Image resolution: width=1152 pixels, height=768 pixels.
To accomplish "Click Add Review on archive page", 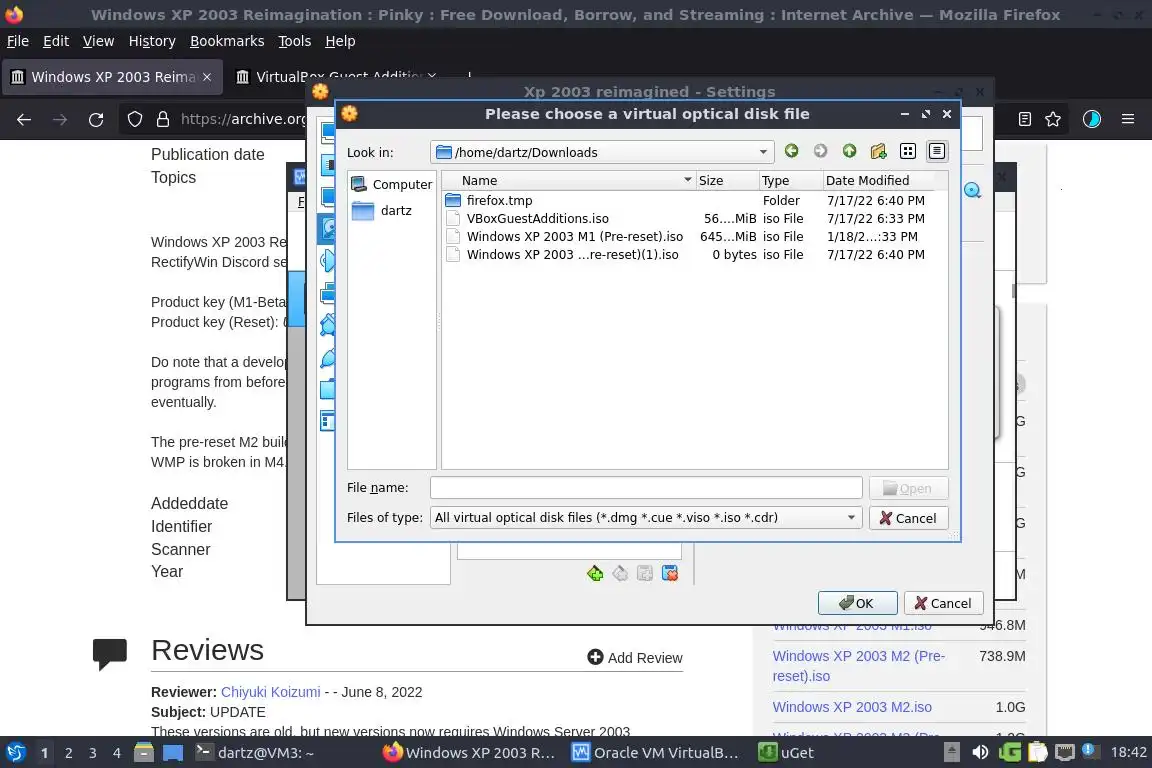I will [635, 658].
